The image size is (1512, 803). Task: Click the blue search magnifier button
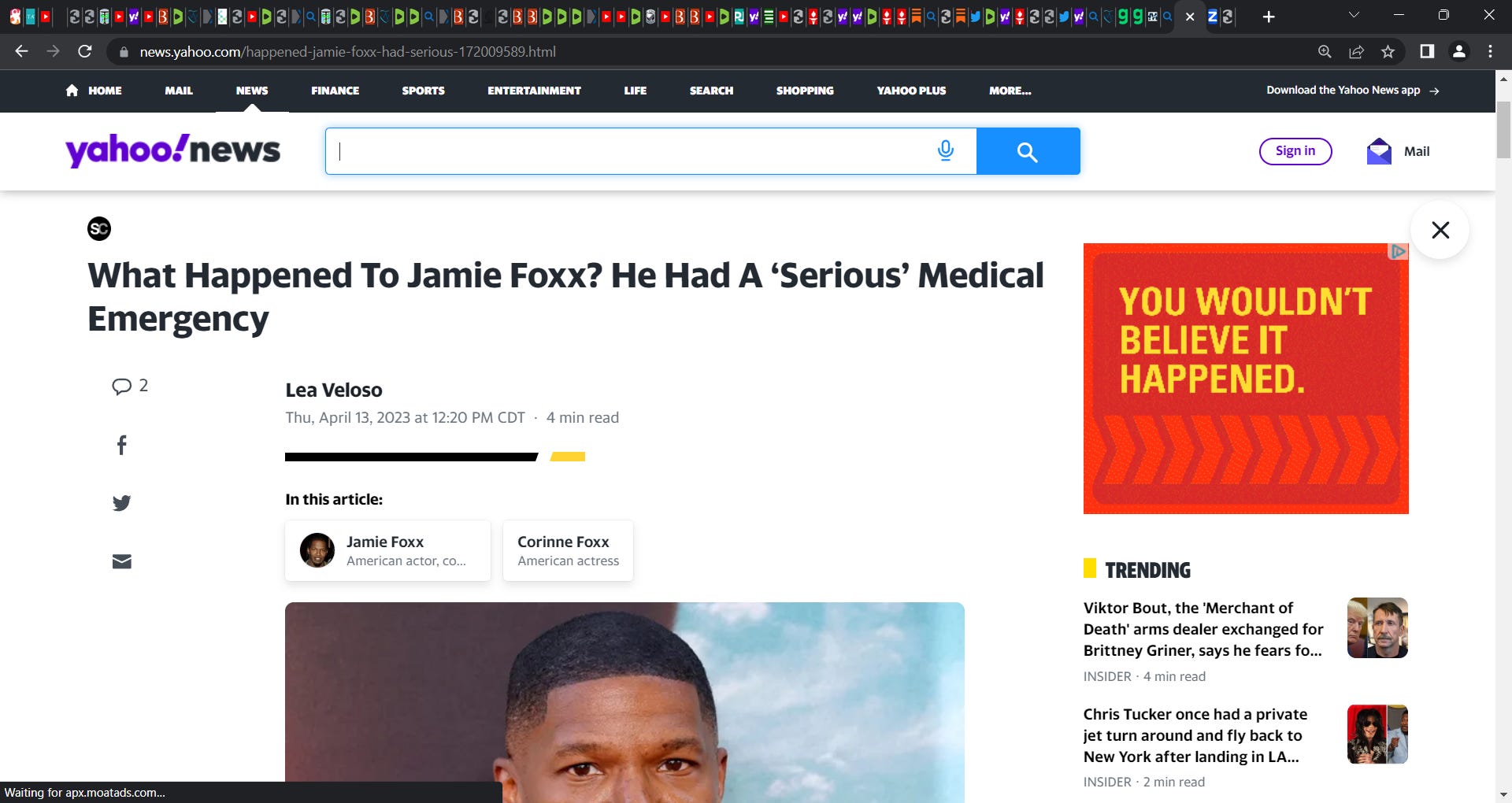coord(1028,151)
